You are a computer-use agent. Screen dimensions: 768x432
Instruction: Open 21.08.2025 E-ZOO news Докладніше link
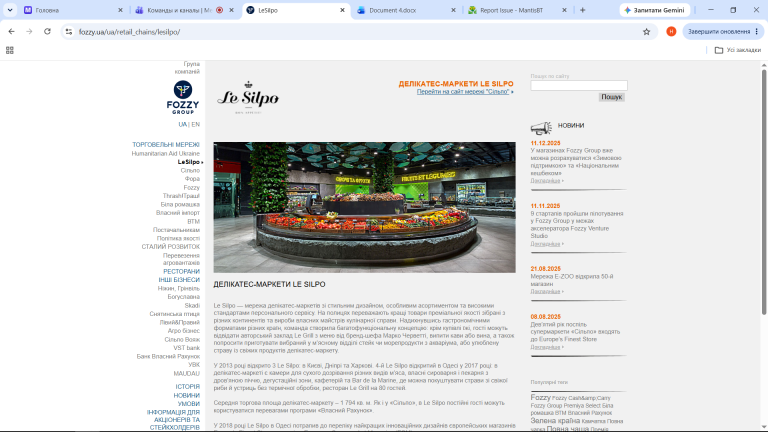545,291
